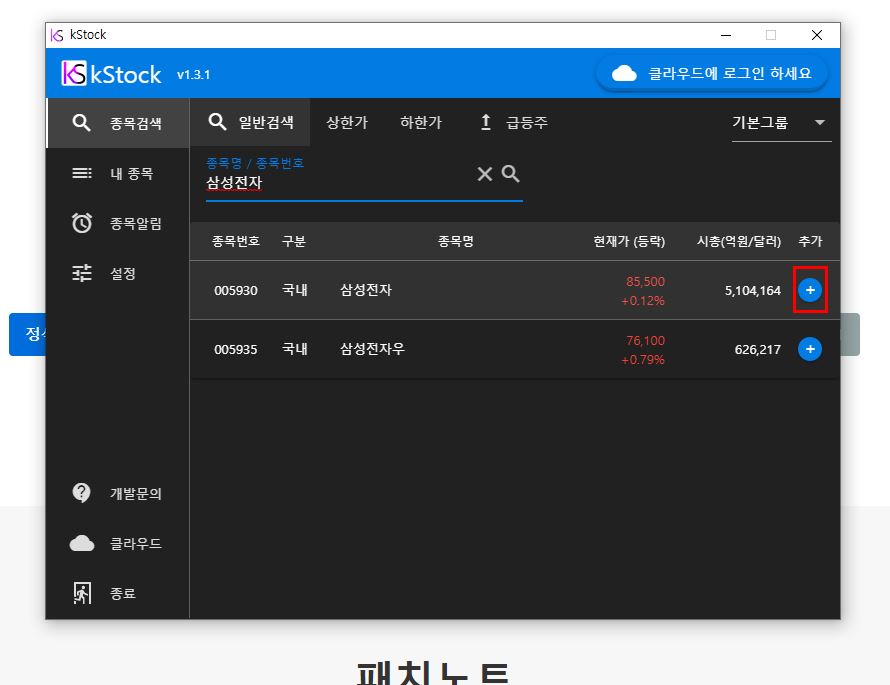Click the price 76,100
The width and height of the screenshot is (890, 685).
click(645, 341)
